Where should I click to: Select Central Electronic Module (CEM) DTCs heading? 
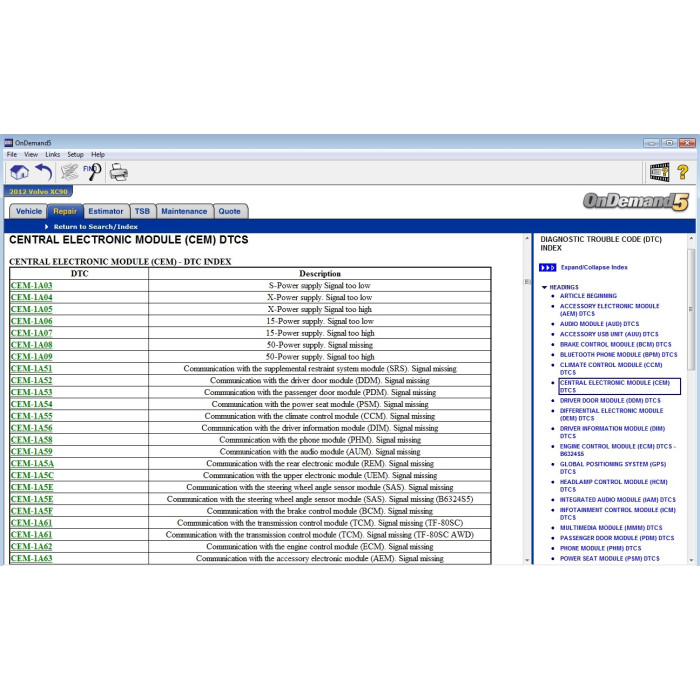pos(619,386)
